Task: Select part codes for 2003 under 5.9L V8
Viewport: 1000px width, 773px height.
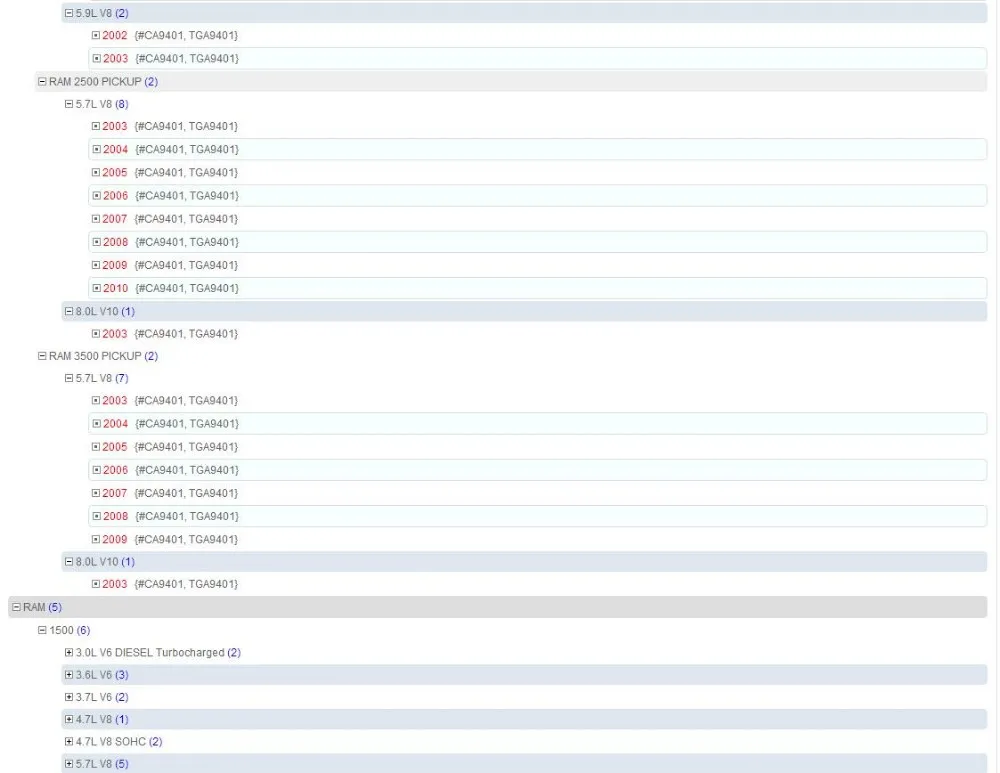Action: pyautogui.click(x=187, y=58)
